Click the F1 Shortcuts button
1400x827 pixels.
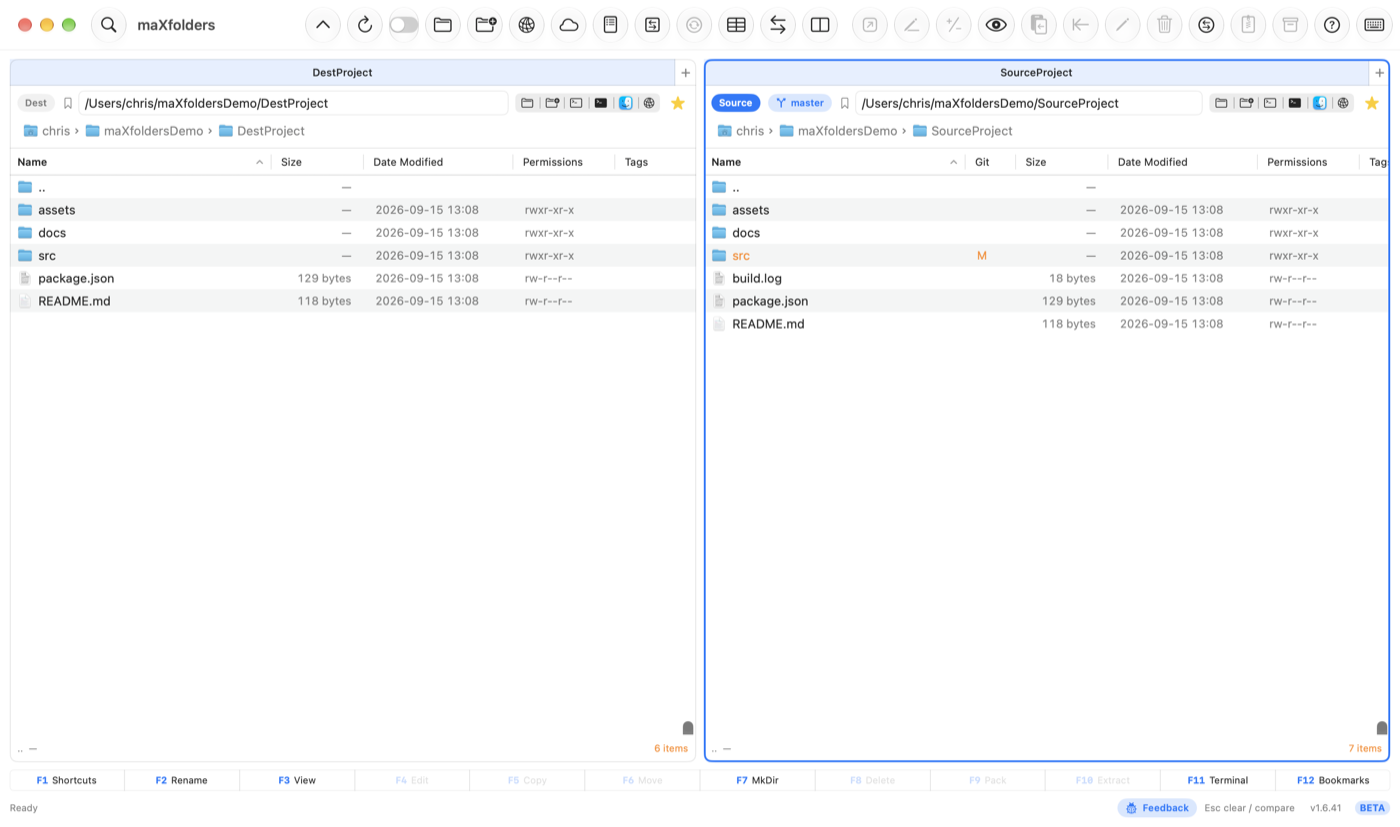67,780
